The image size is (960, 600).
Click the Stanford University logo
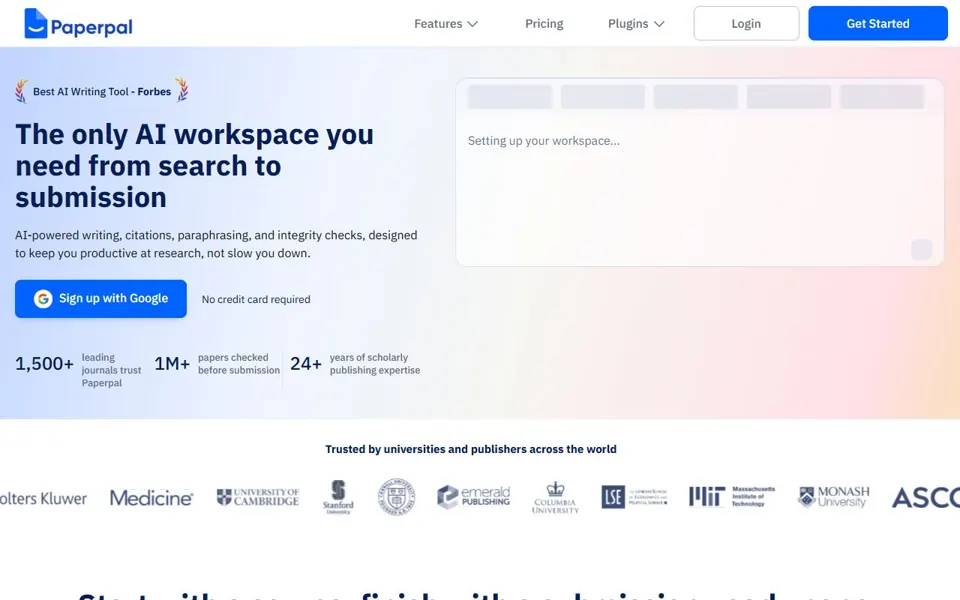(x=338, y=497)
